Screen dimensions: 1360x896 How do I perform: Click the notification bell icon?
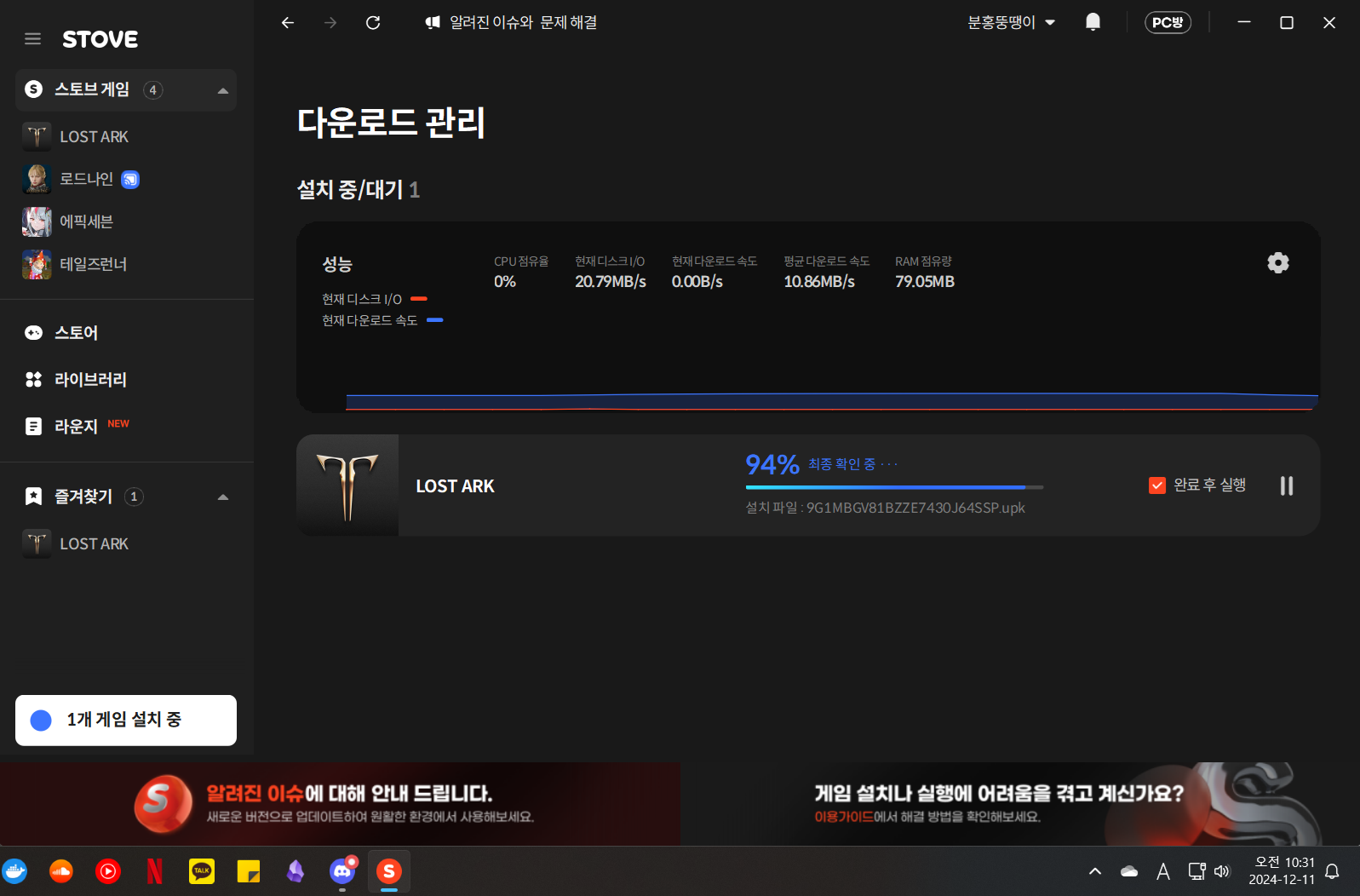coord(1093,23)
